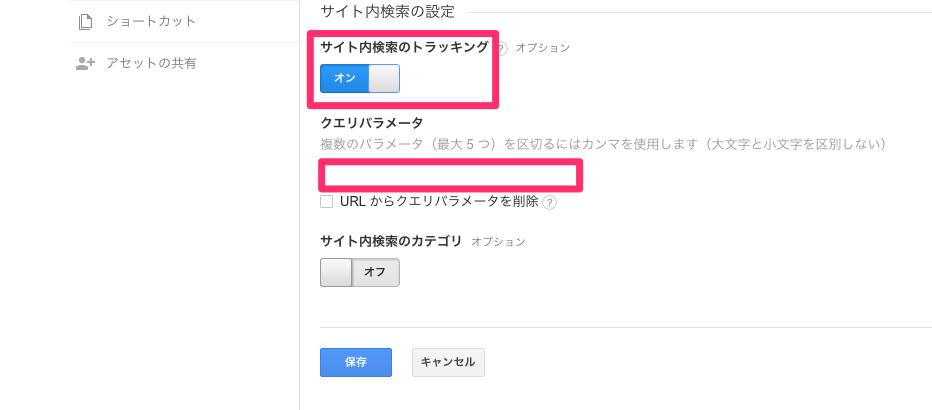Check the URL からクエリパラメータを削除 checkbox
Screen dimensions: 932x410
pyautogui.click(x=327, y=201)
